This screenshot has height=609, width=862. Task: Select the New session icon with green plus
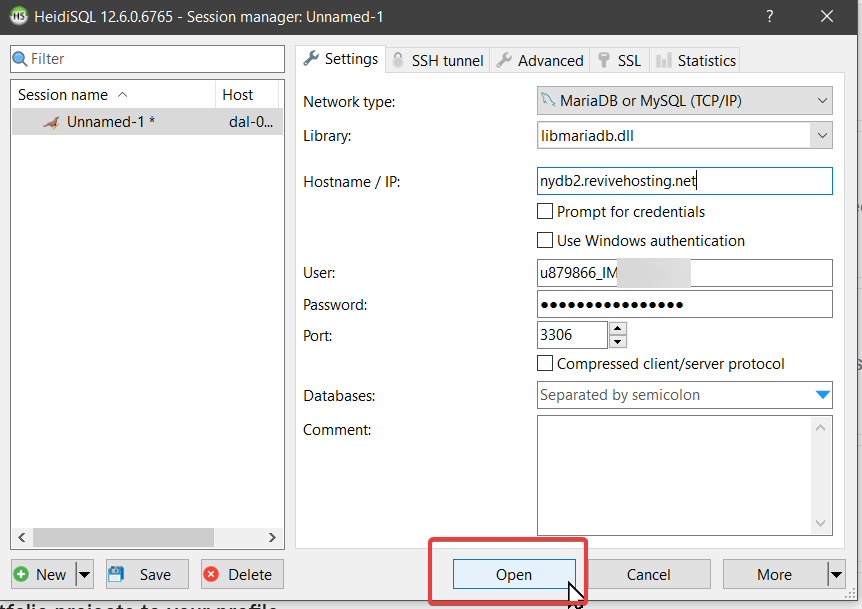(22, 574)
